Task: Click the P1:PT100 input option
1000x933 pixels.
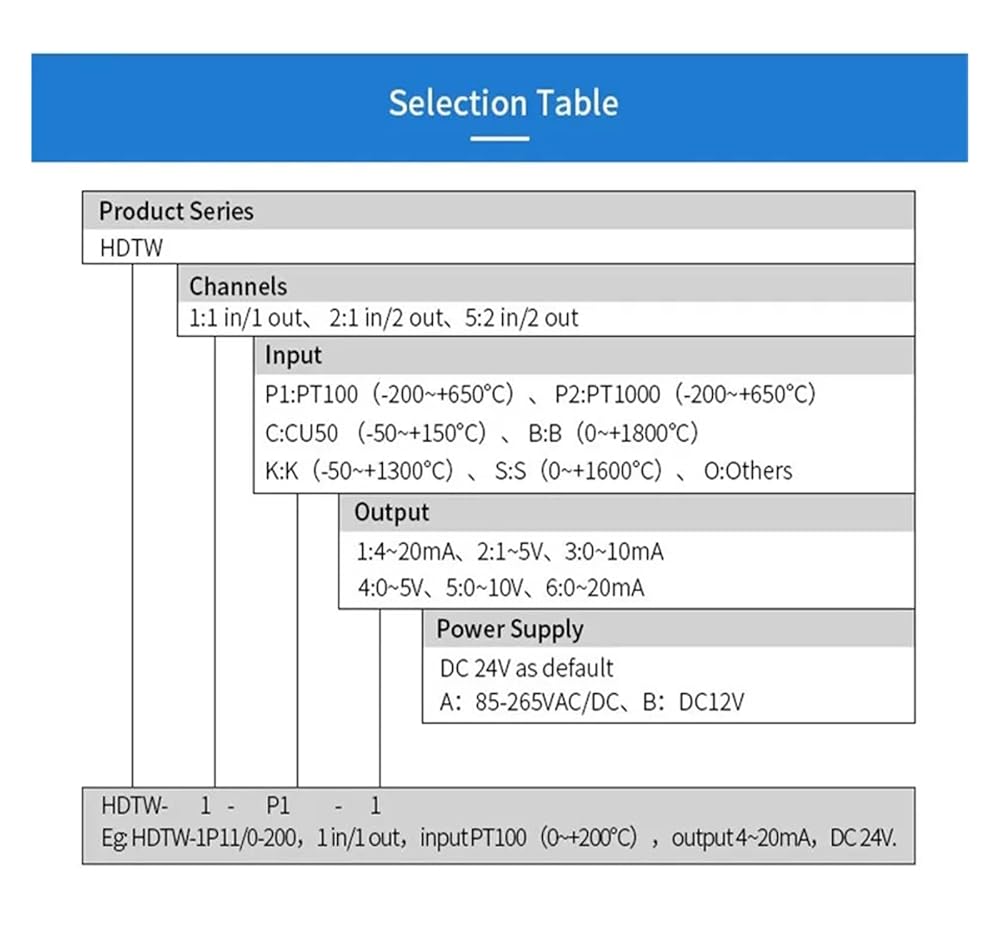Action: [x=389, y=394]
